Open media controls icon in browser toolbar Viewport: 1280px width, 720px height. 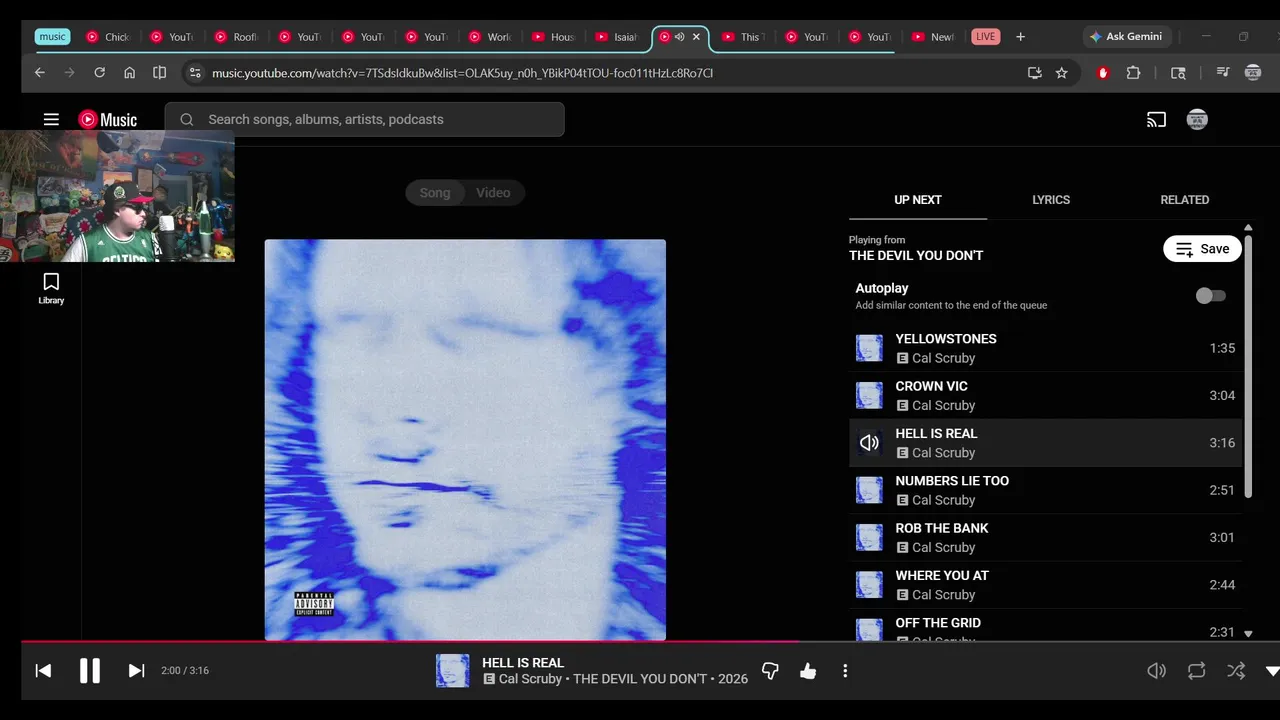click(x=1222, y=73)
